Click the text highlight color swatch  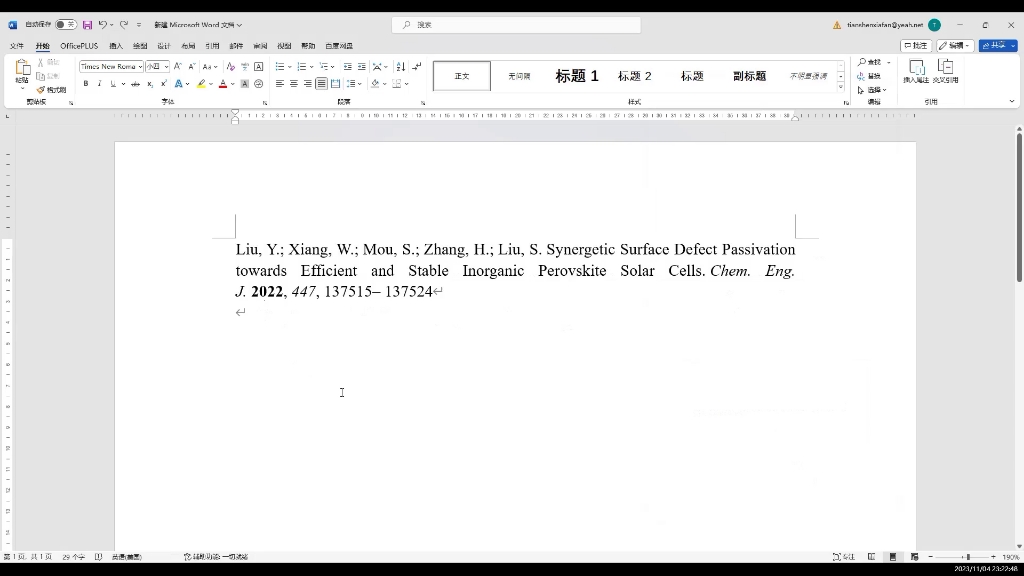tap(201, 84)
